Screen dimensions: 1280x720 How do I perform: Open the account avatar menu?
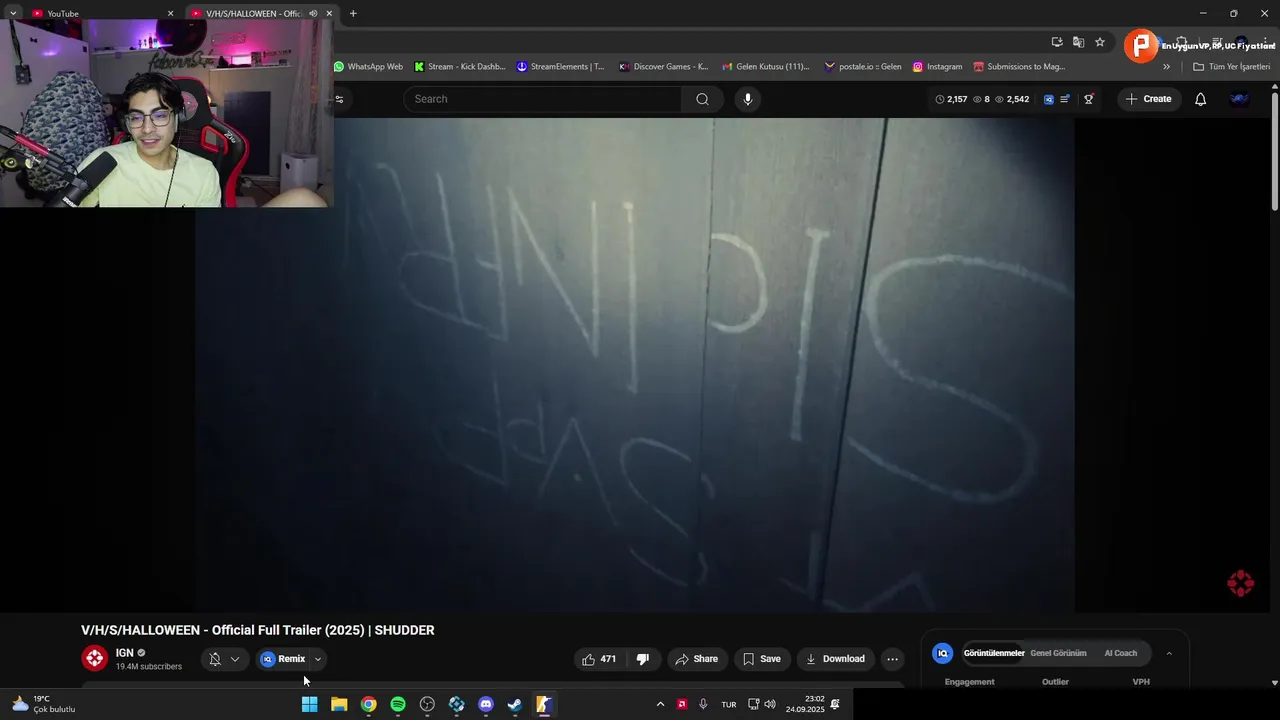[x=1239, y=99]
